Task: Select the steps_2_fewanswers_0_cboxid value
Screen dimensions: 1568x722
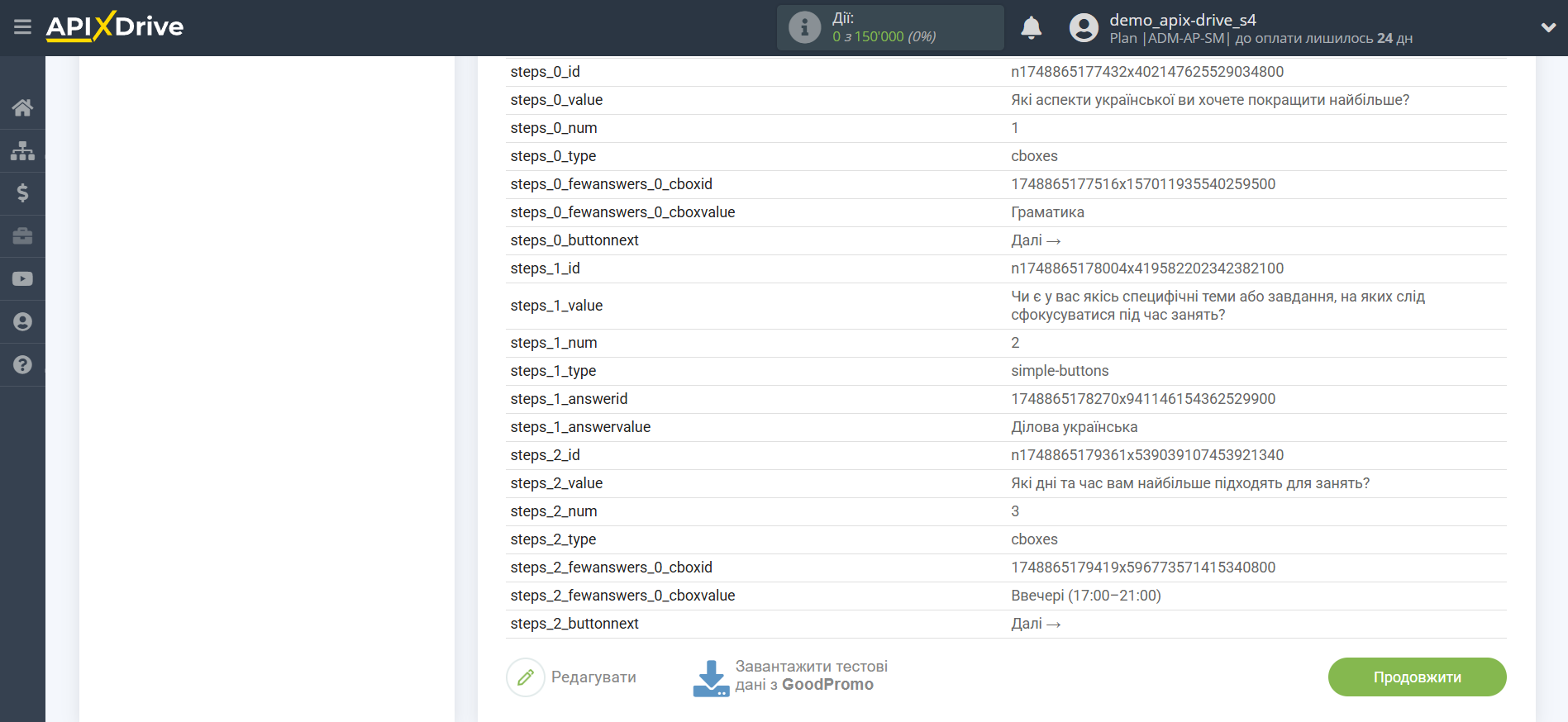Action: (1143, 568)
